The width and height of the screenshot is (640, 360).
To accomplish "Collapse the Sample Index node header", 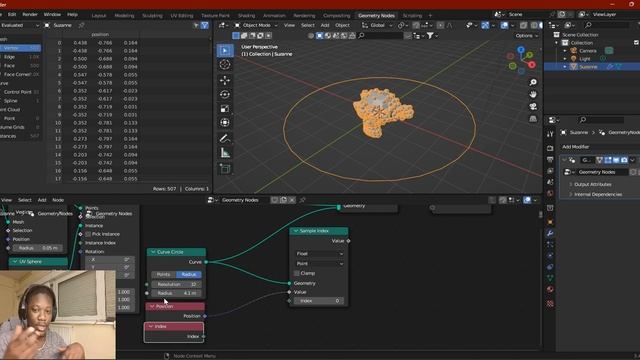I will 296,231.
